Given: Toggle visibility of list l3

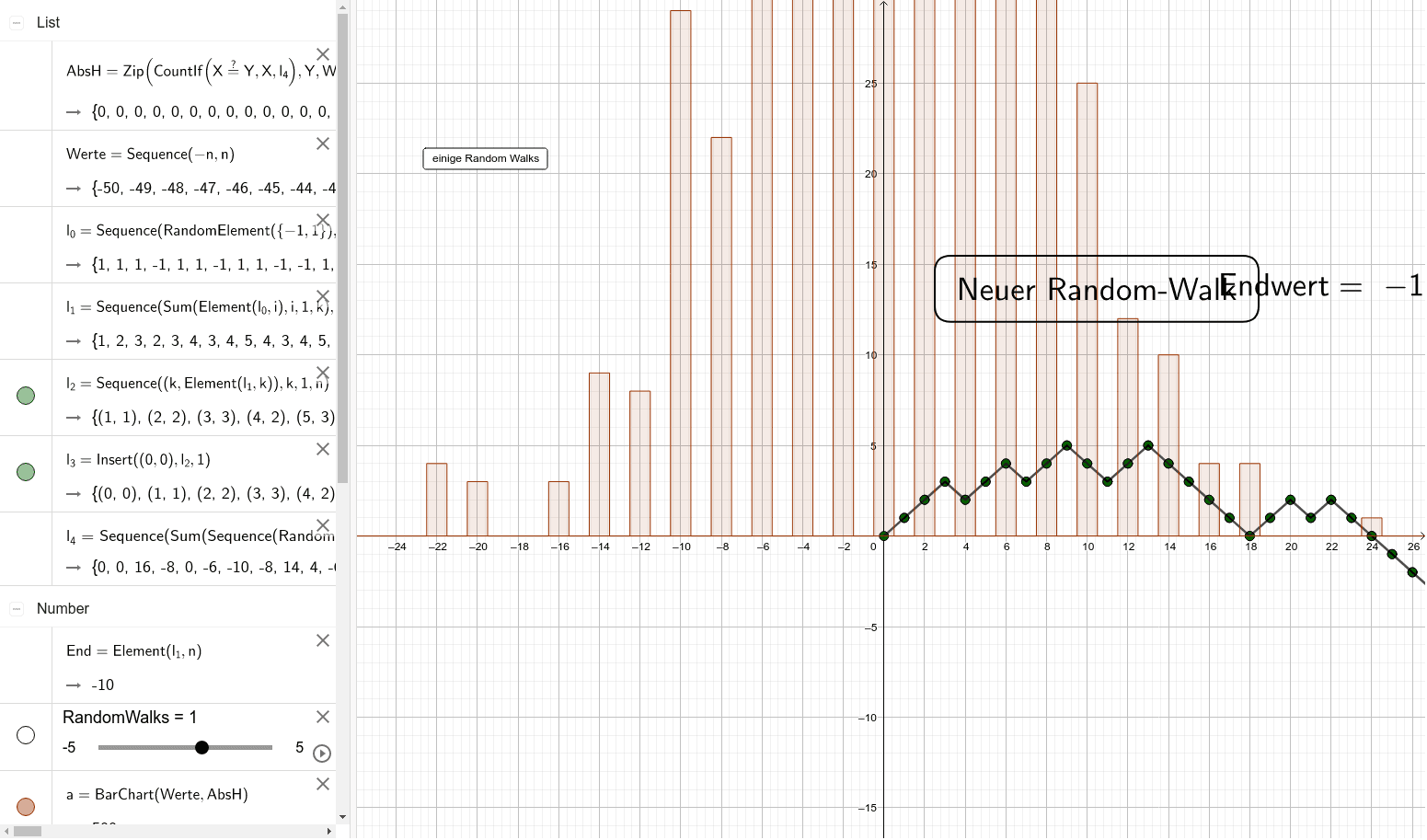Looking at the screenshot, I should pos(25,472).
